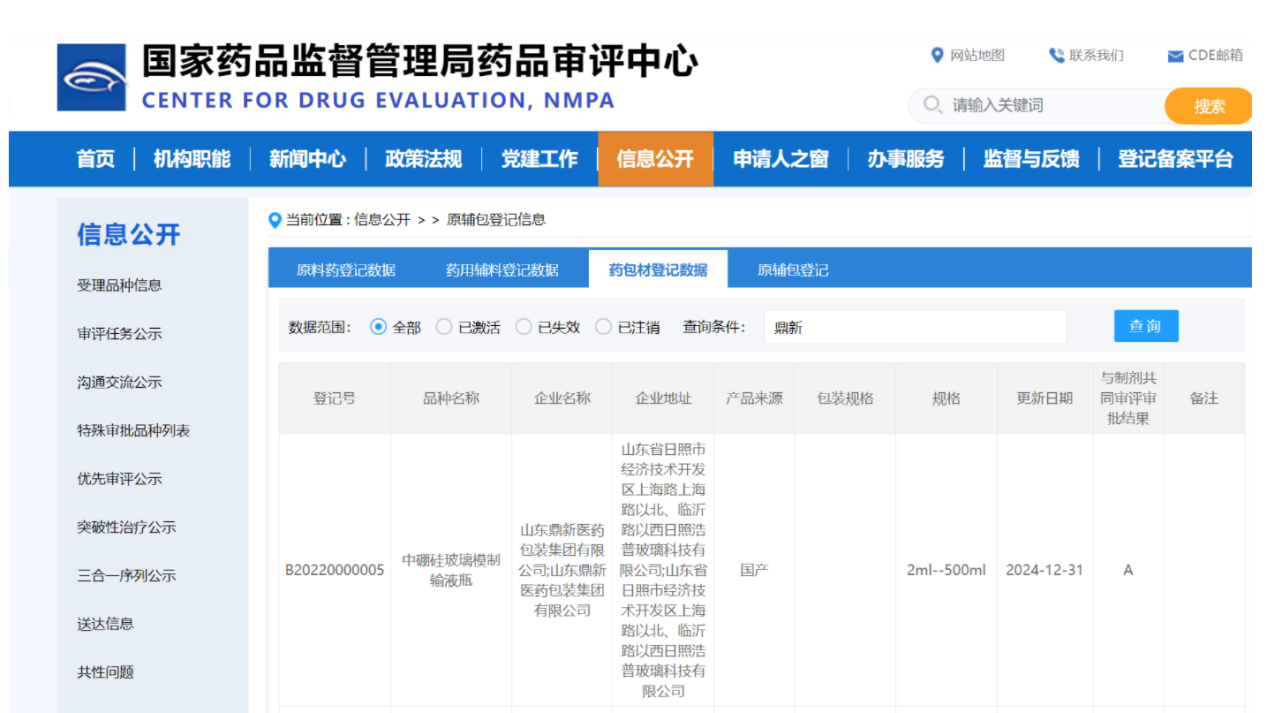This screenshot has width=1267, height=713.
Task: Click the 国产 product source cell
Action: point(754,570)
